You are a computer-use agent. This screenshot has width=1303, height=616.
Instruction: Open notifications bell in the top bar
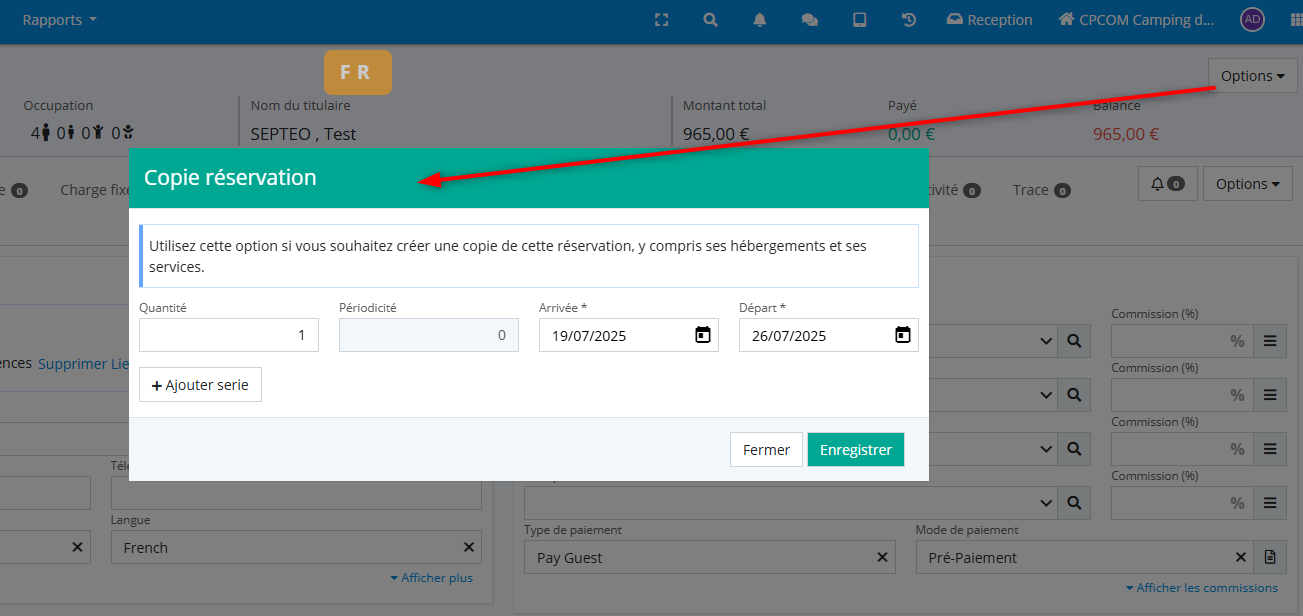coord(760,20)
